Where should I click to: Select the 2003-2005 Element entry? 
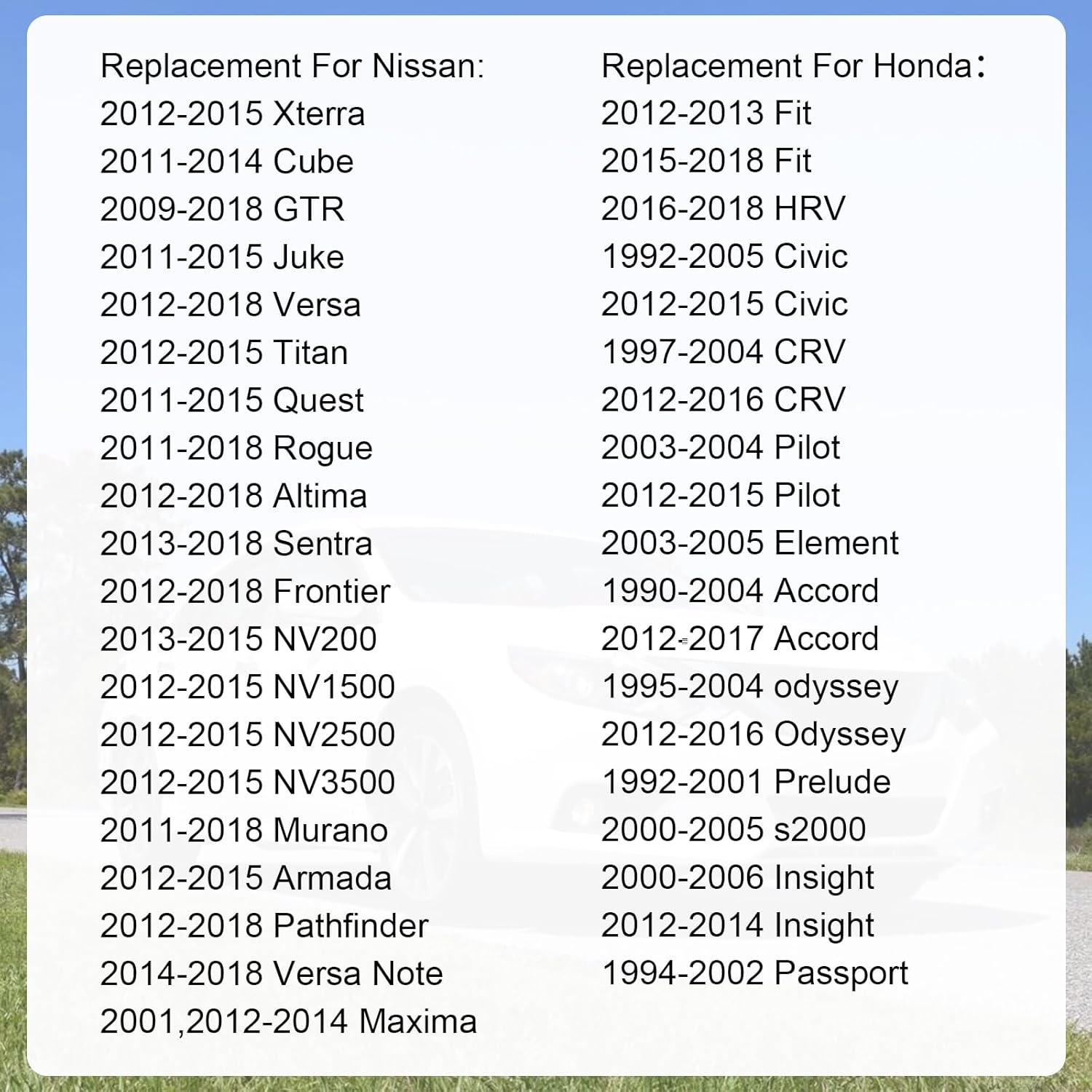click(x=750, y=544)
